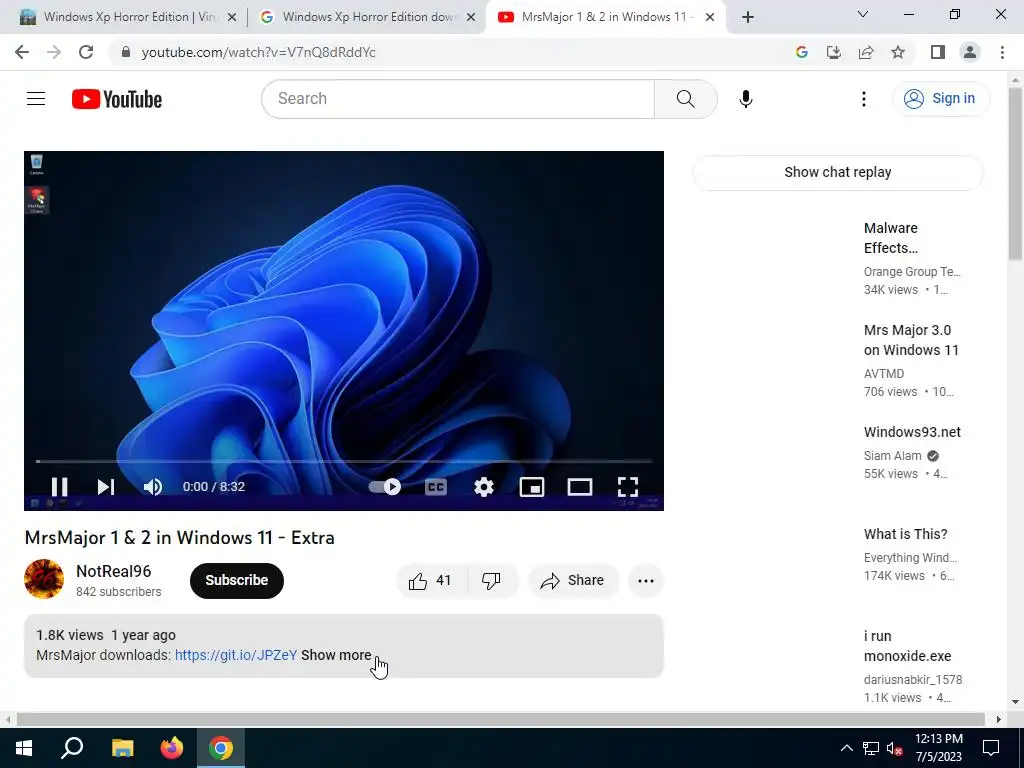Open i run monoxide.exe video
This screenshot has width=1024, height=768.
(907, 646)
